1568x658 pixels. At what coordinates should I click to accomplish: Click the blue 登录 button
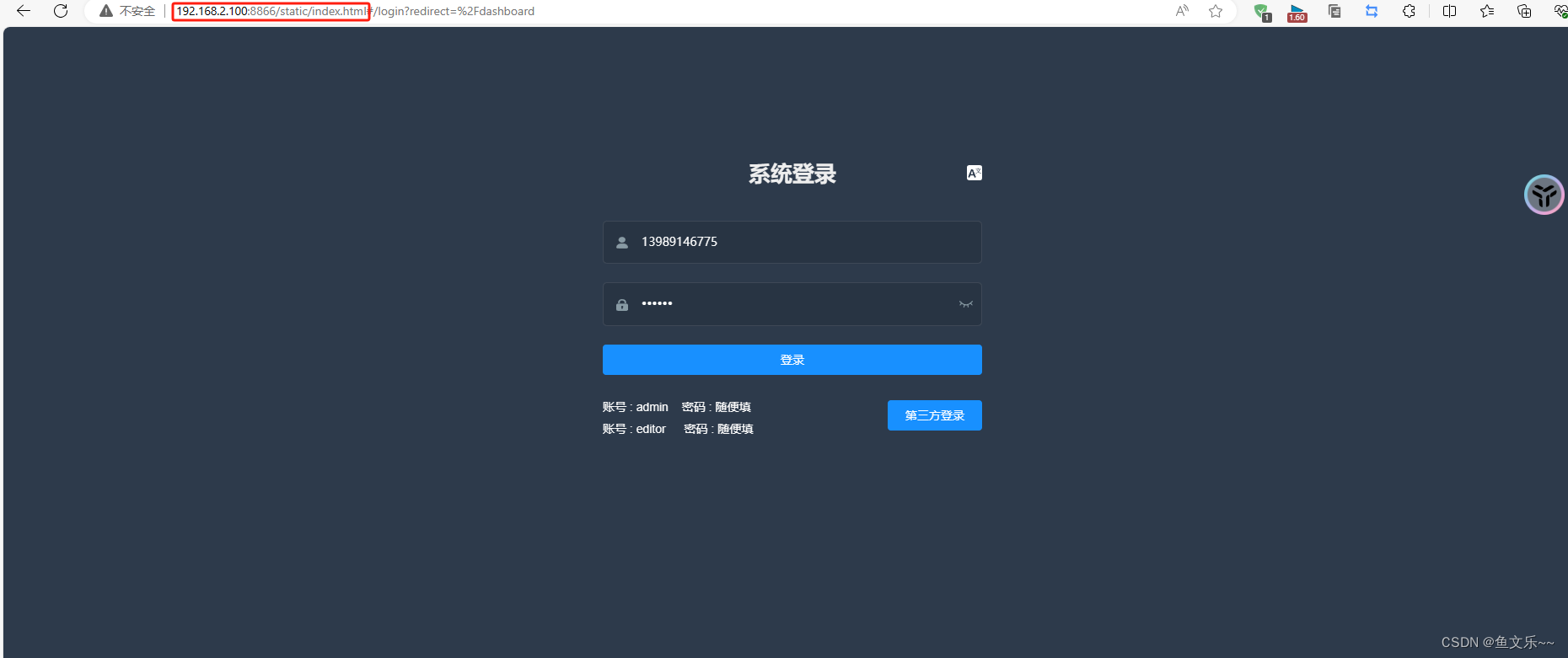click(792, 360)
